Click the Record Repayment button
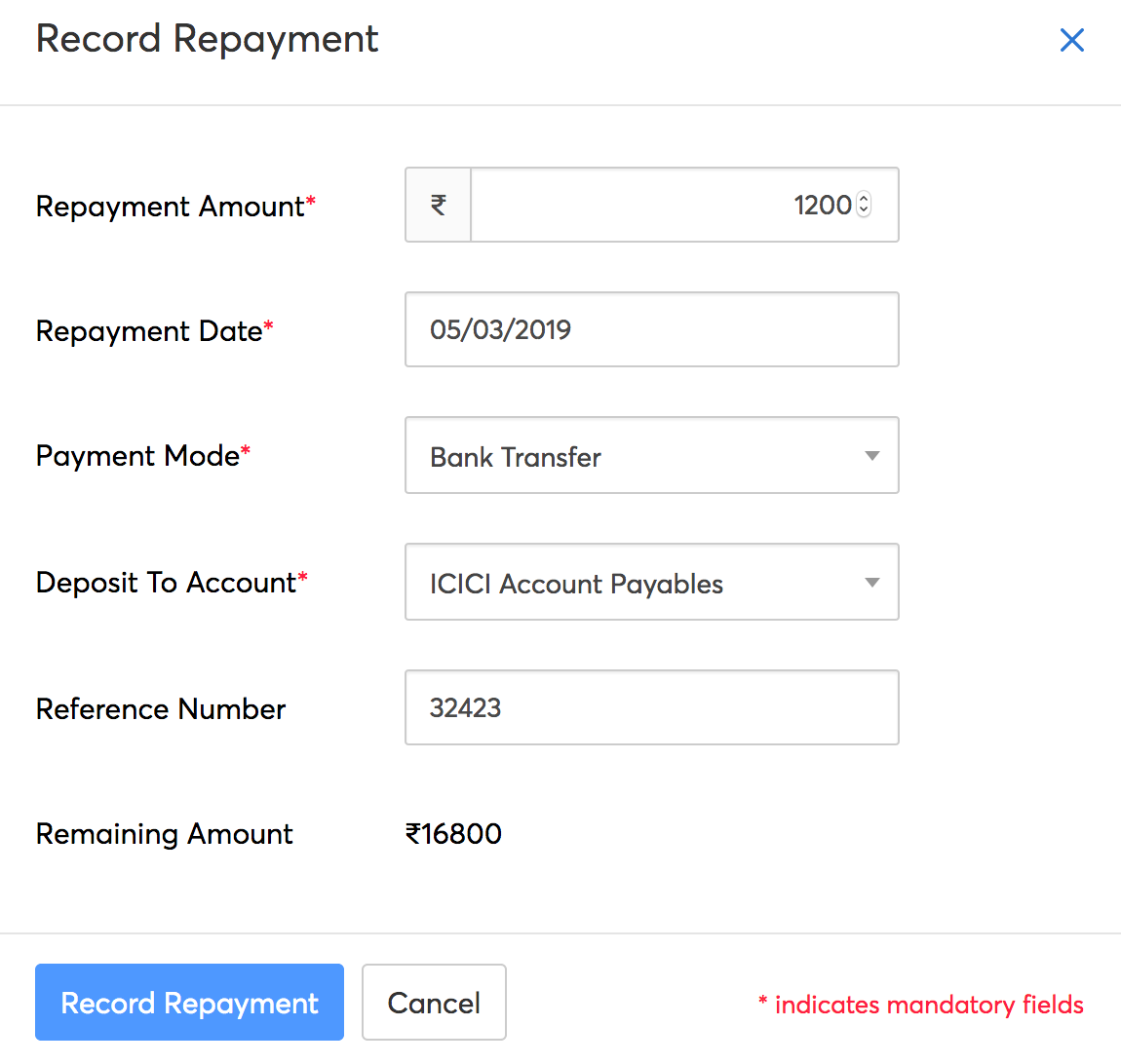 pos(189,1002)
